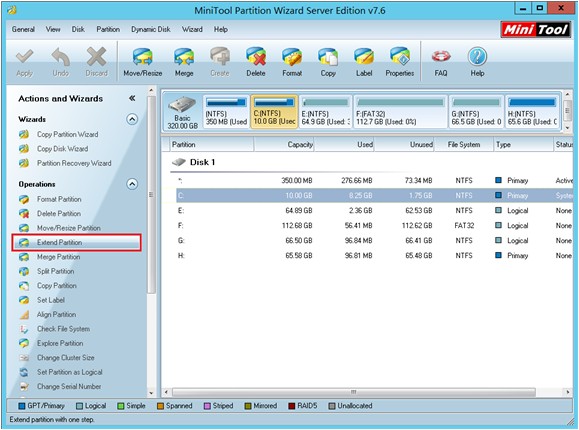The height and width of the screenshot is (430, 579).
Task: Click the partition list horizontal scrollbar
Action: [353, 392]
